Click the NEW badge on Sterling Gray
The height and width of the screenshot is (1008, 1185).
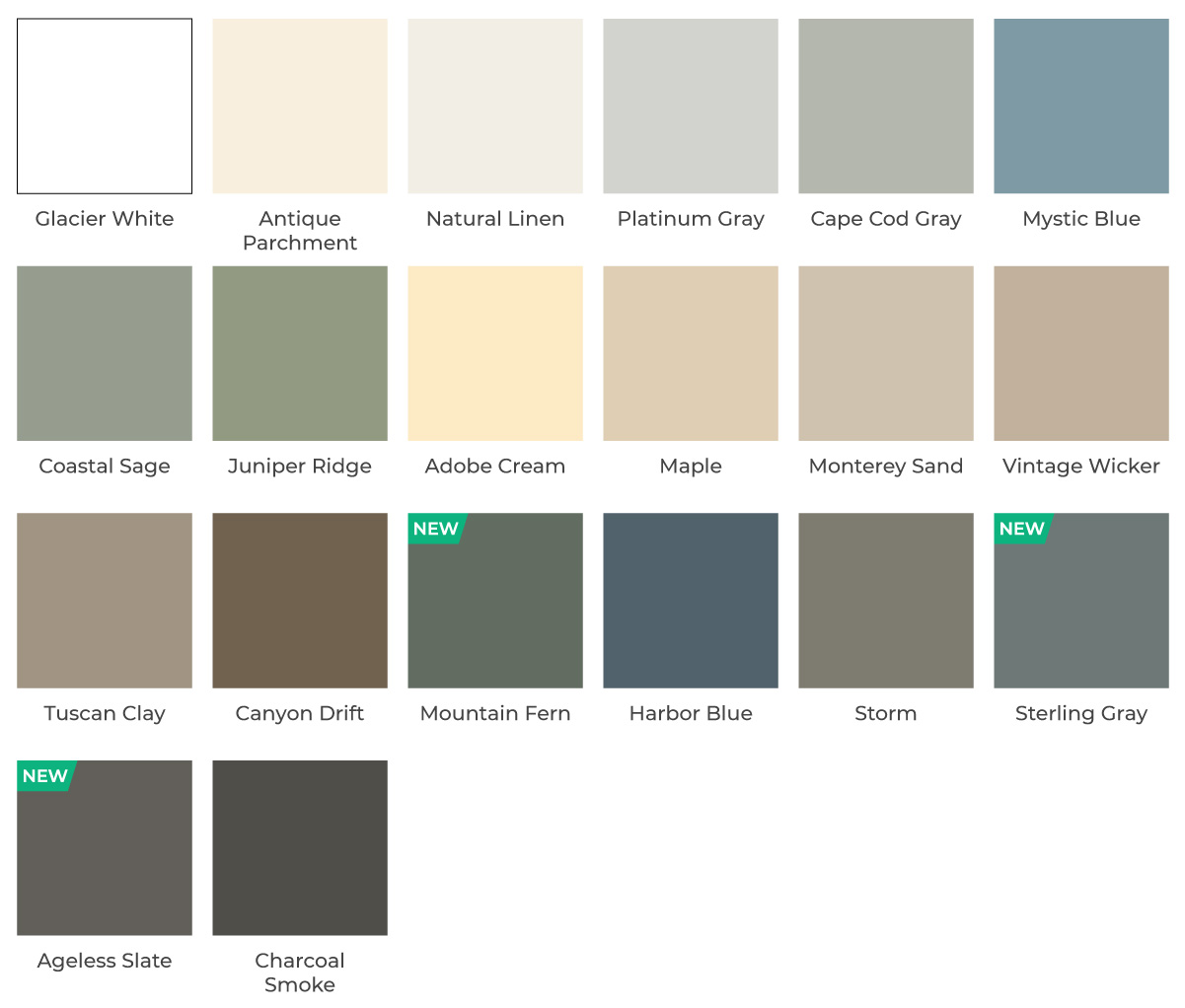click(1019, 529)
